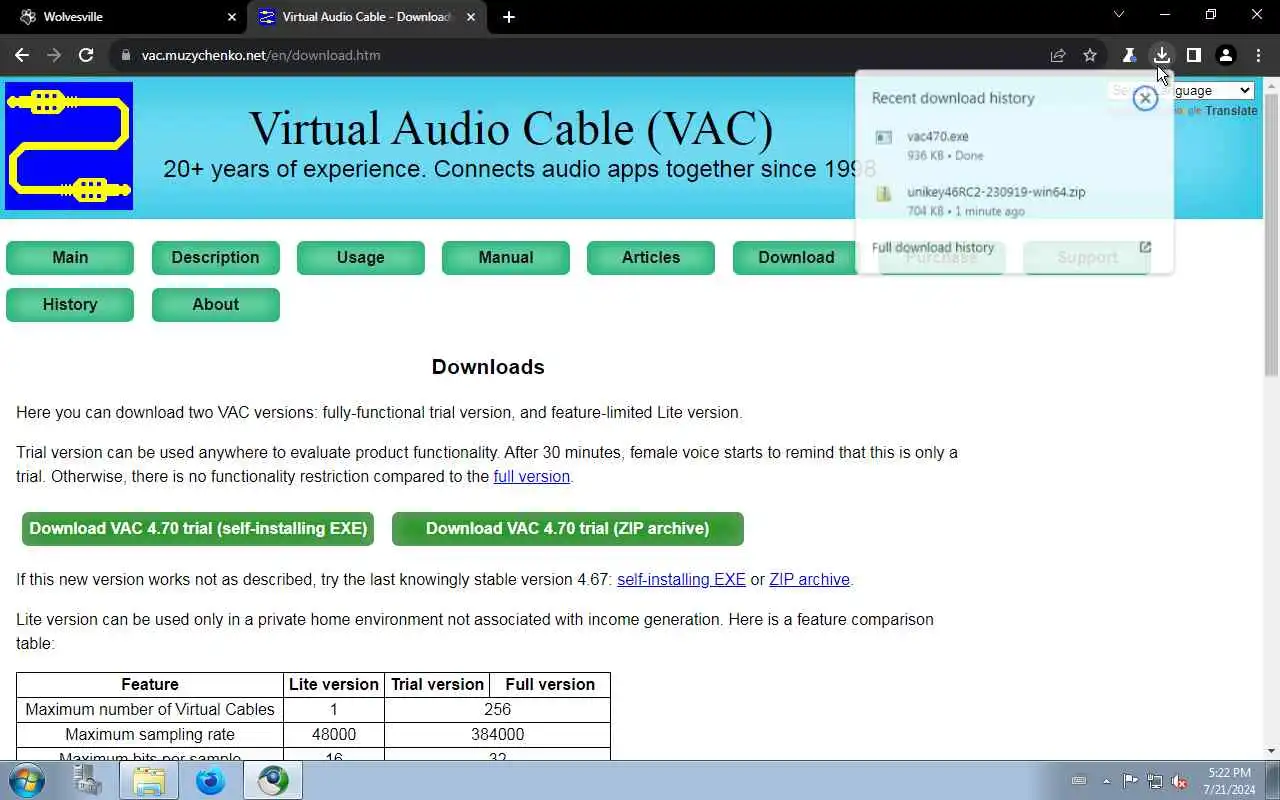The width and height of the screenshot is (1280, 800).
Task: Download version 4.67 self-installing EXE link
Action: coord(681,579)
